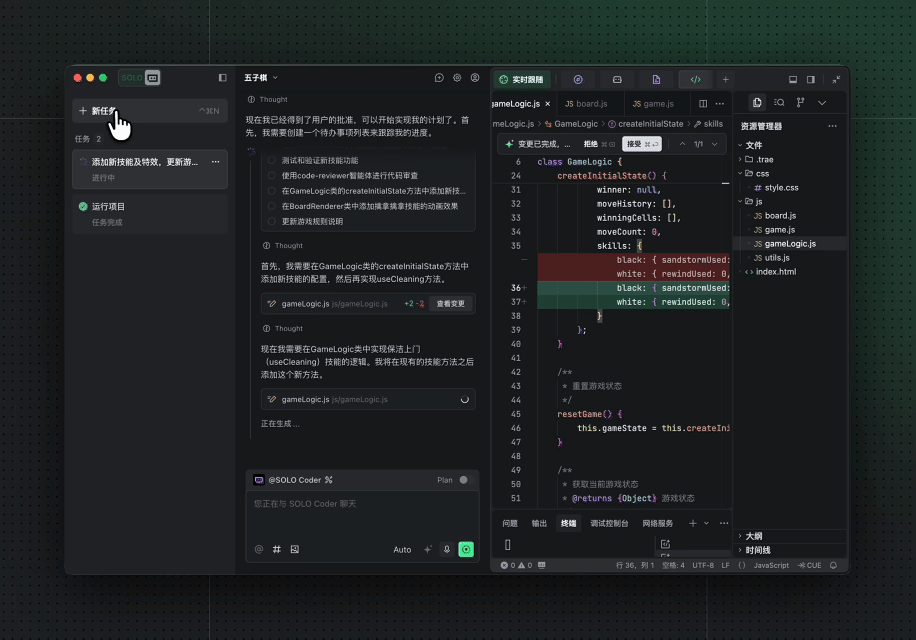This screenshot has height=640, width=916.
Task: Click the image attachment icon in chat
Action: tap(294, 549)
